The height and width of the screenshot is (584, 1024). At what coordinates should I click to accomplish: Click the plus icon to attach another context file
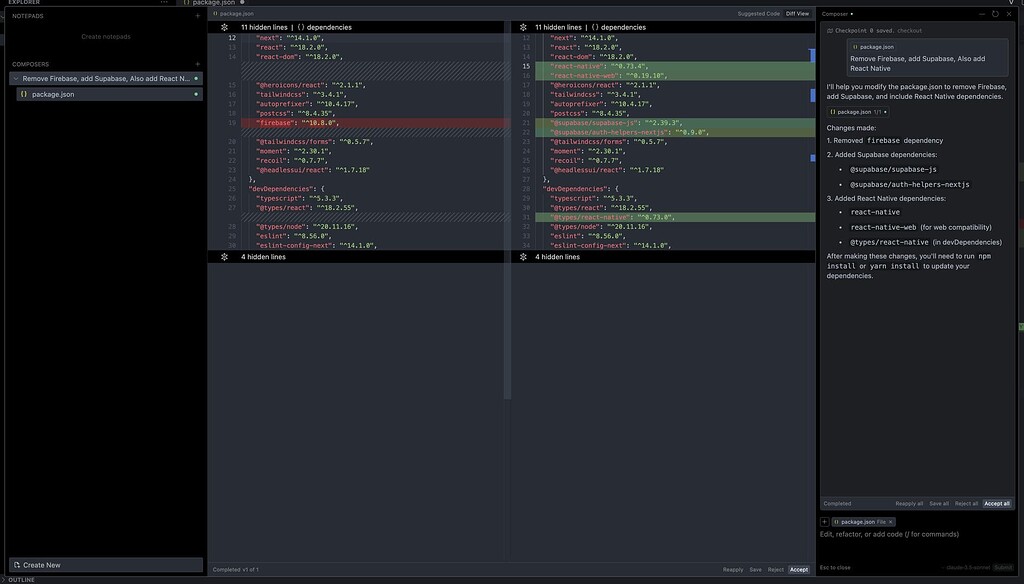click(x=824, y=521)
